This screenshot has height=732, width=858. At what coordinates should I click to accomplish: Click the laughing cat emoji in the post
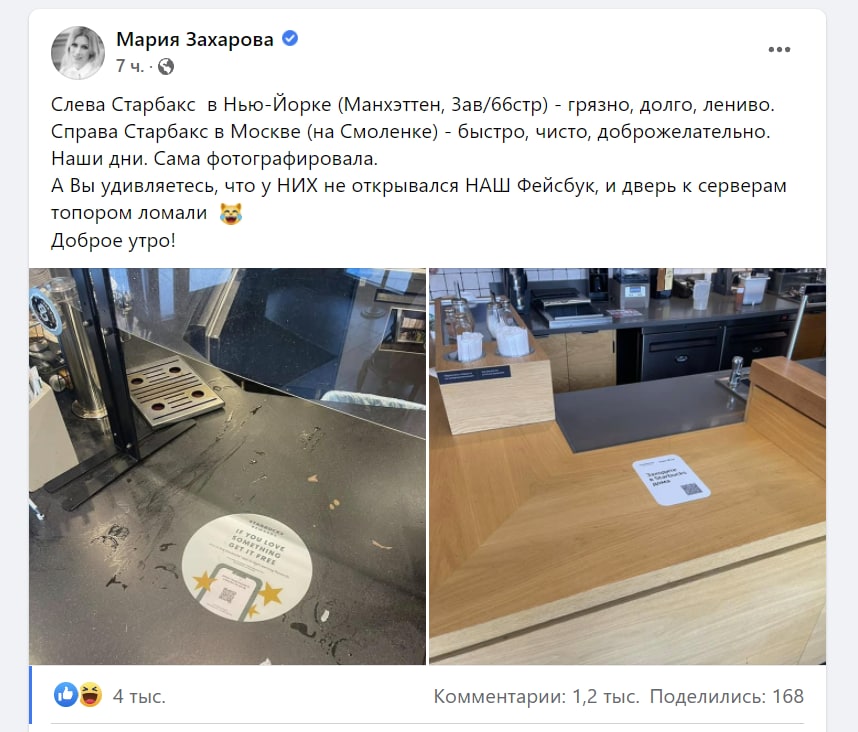coord(231,213)
